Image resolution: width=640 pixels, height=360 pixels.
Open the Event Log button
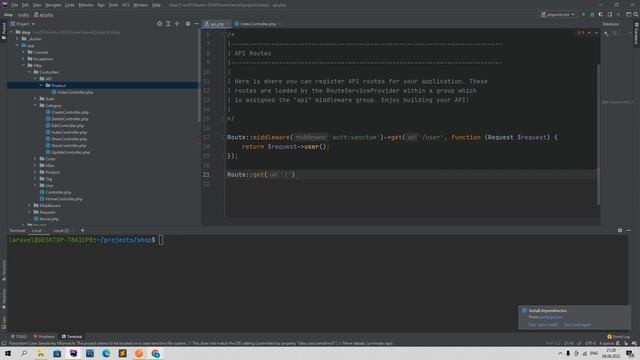pyautogui.click(x=618, y=337)
